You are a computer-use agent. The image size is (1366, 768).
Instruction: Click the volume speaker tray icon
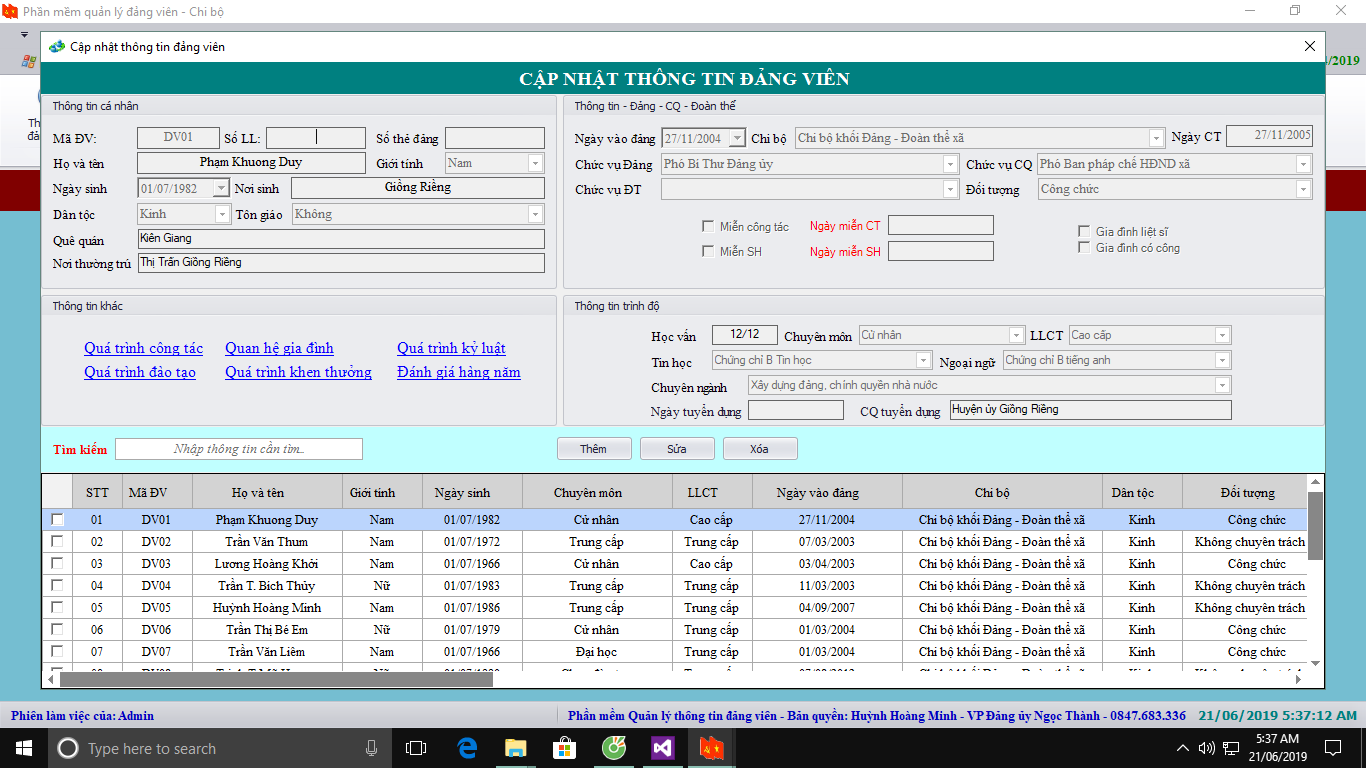coord(1206,748)
